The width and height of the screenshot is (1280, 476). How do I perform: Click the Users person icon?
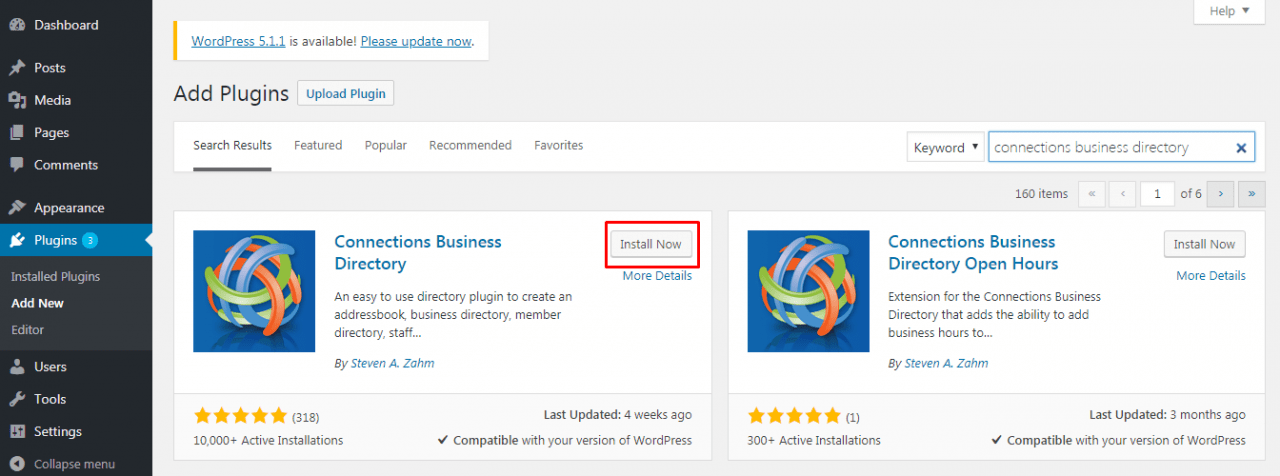[x=17, y=367]
